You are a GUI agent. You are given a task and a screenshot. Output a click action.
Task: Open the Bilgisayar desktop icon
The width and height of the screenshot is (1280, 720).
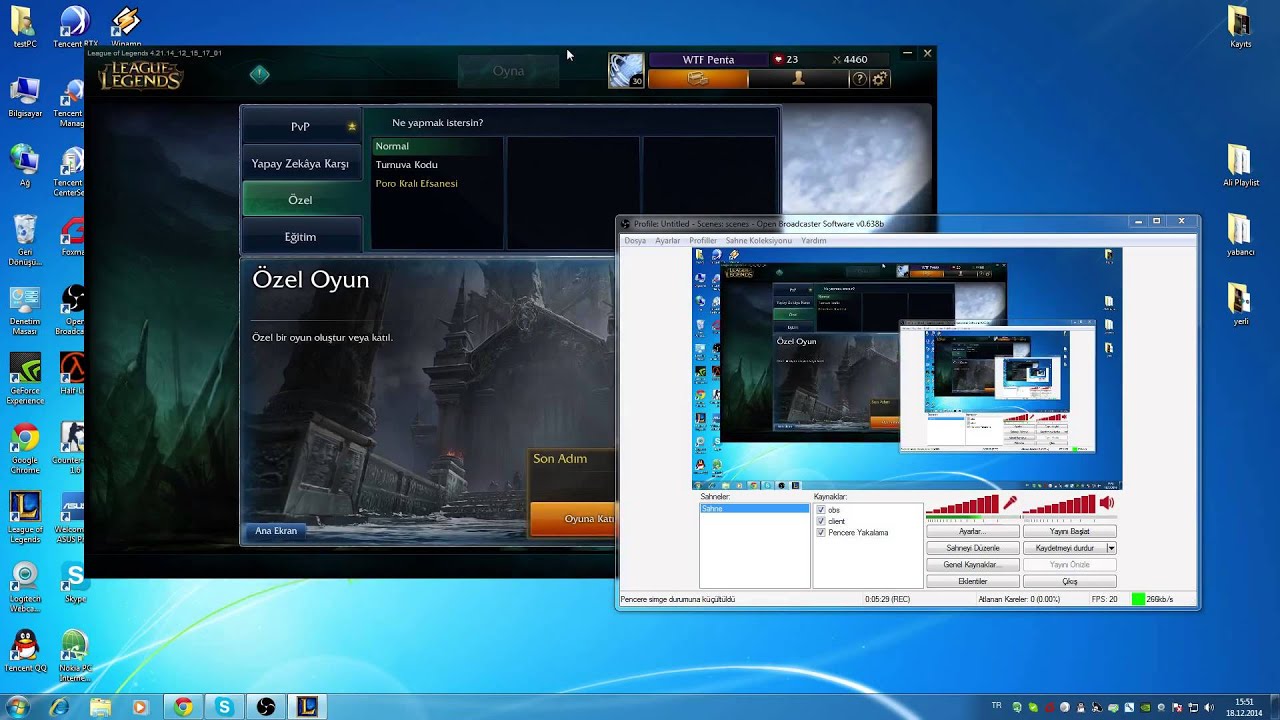pyautogui.click(x=25, y=97)
